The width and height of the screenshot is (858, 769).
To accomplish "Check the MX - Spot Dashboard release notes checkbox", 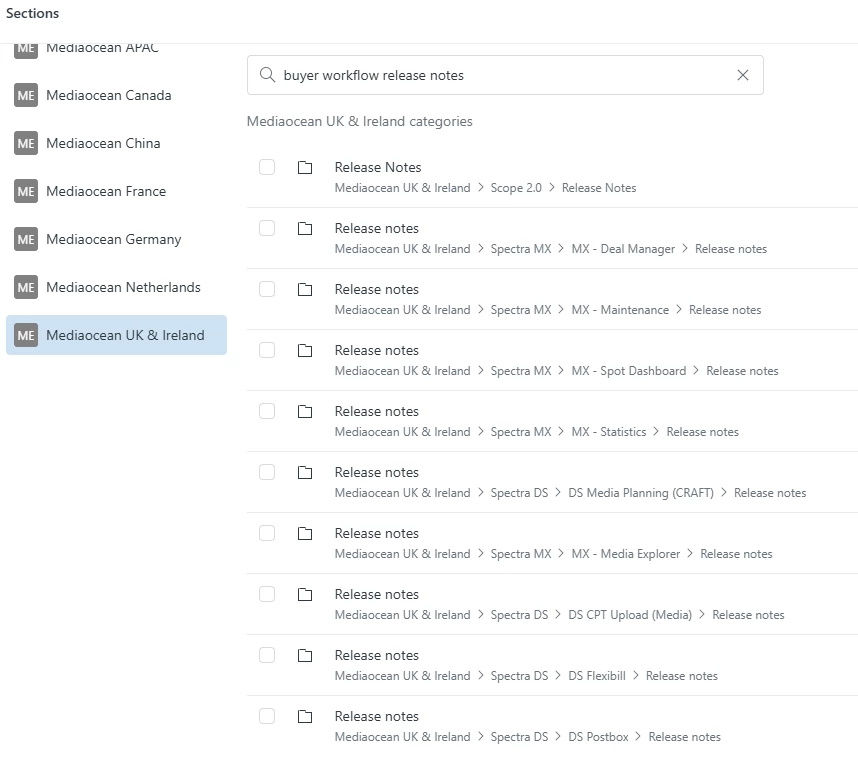I will 267,350.
